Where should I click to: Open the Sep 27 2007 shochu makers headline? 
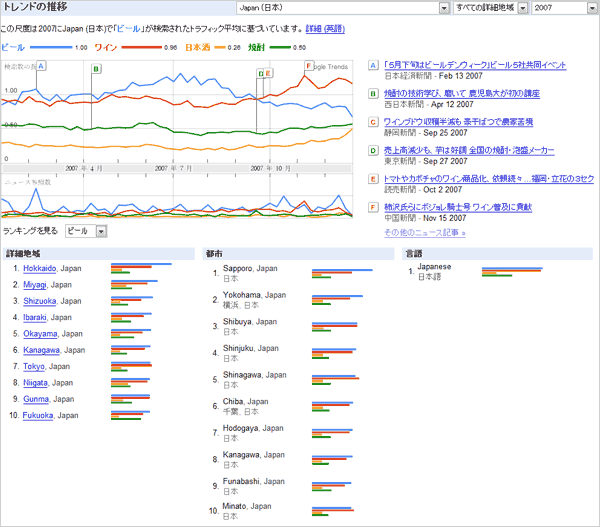pos(469,150)
